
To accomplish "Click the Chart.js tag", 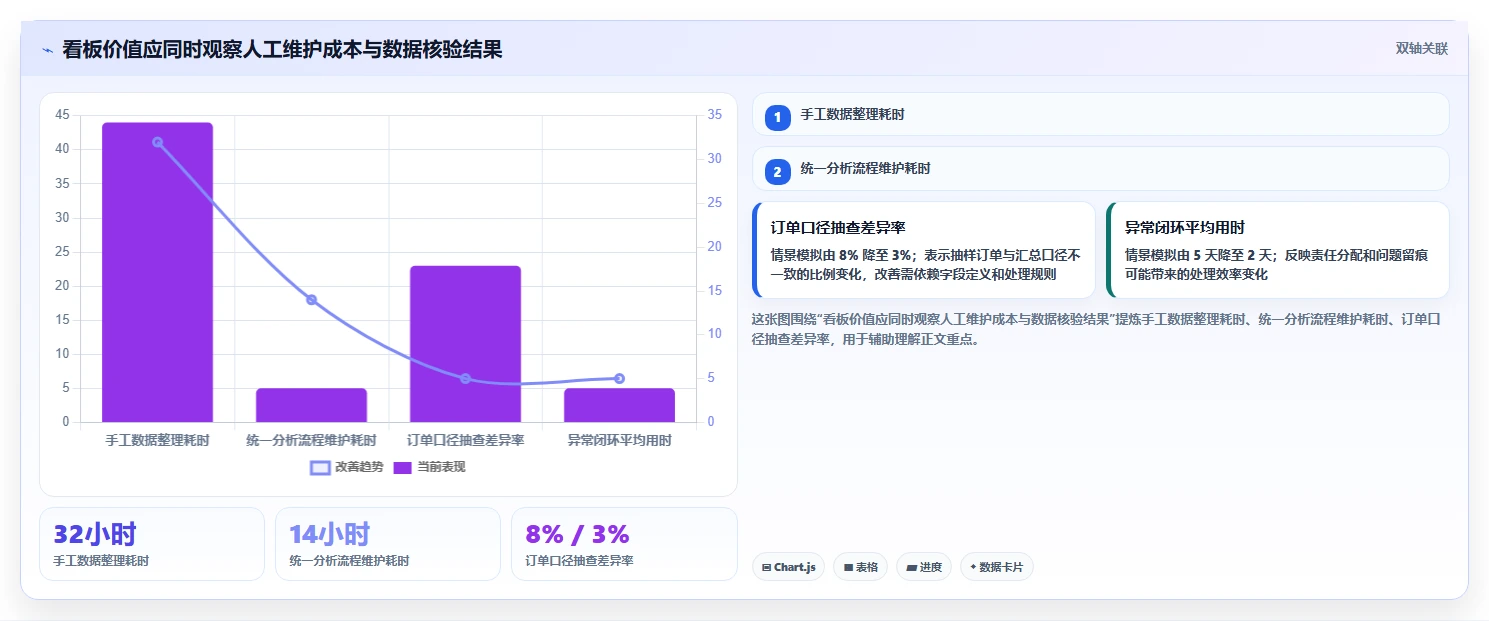I will pyautogui.click(x=788, y=567).
